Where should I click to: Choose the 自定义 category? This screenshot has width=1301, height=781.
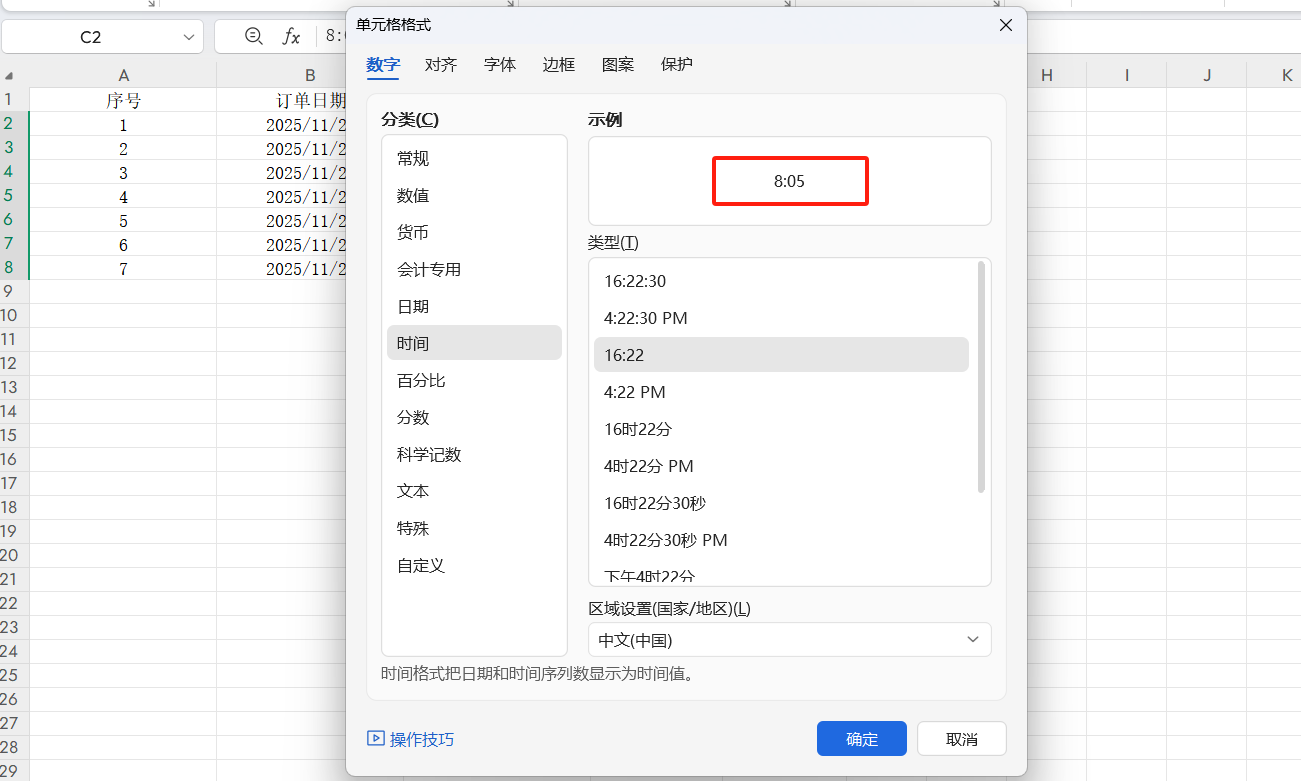tap(421, 566)
